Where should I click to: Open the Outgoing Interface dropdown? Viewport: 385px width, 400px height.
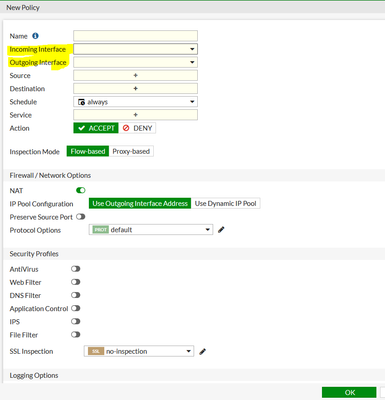[135, 62]
